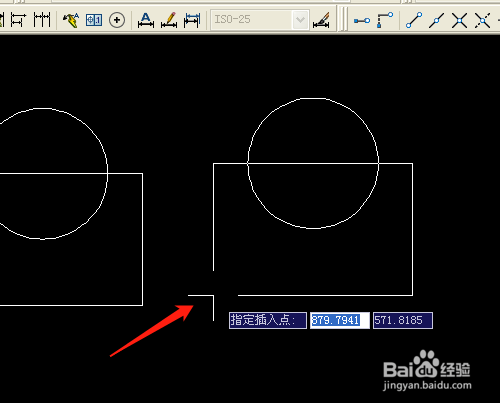
Task: Select the Snap to Intersection tool
Action: 459,20
